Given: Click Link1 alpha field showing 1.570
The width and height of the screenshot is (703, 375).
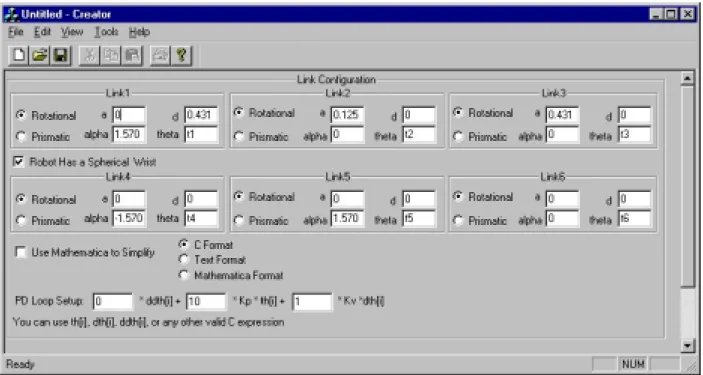Looking at the screenshot, I should pos(129,134).
